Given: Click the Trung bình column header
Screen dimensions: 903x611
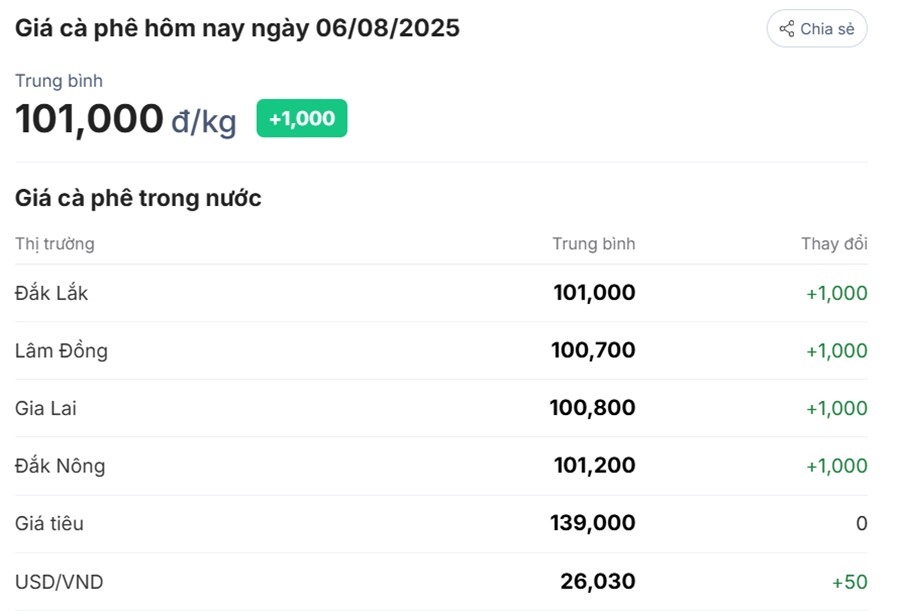Looking at the screenshot, I should point(594,244).
